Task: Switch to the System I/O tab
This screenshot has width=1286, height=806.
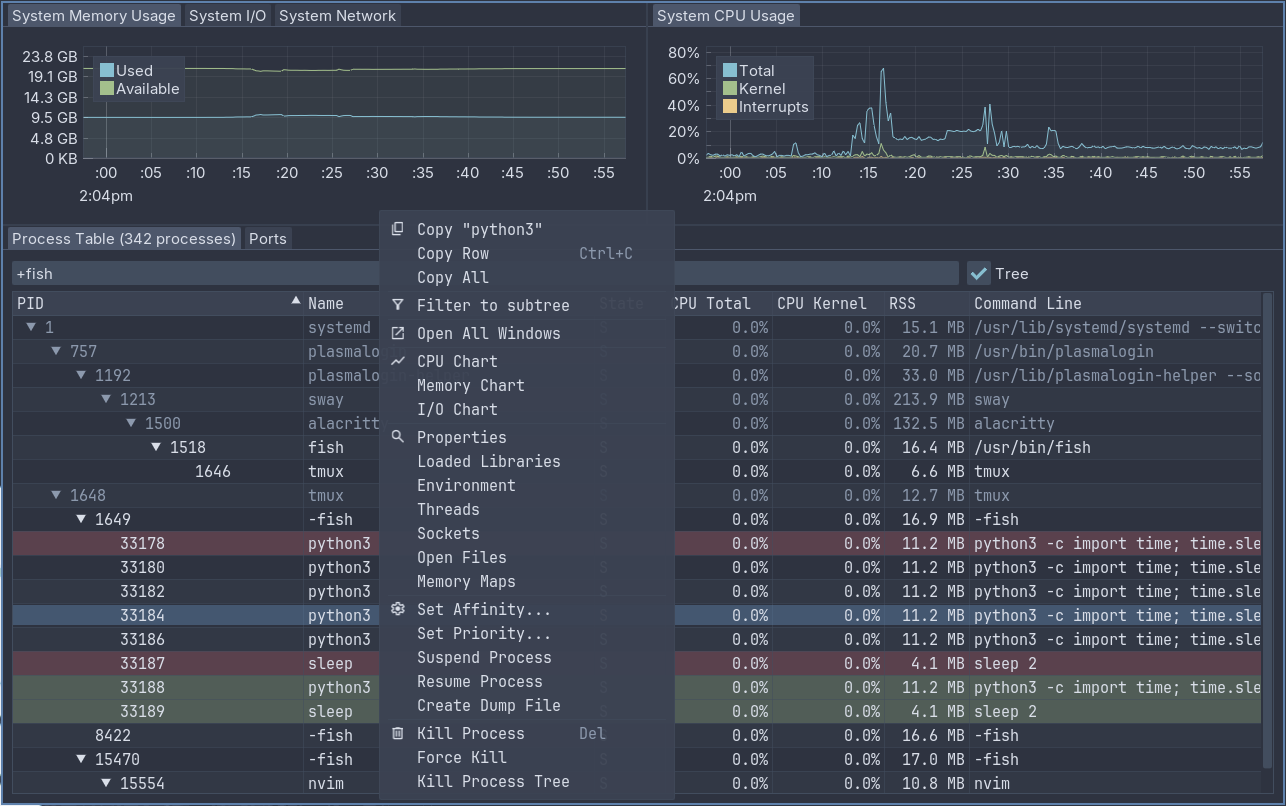Action: [227, 16]
